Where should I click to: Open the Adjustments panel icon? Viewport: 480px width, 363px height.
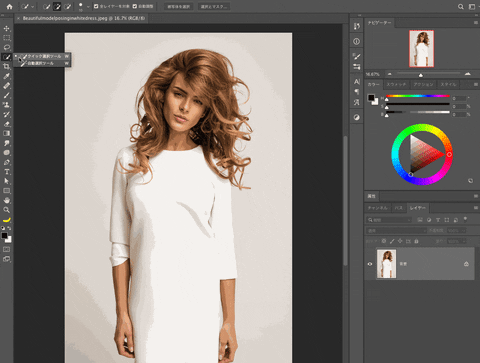[357, 117]
